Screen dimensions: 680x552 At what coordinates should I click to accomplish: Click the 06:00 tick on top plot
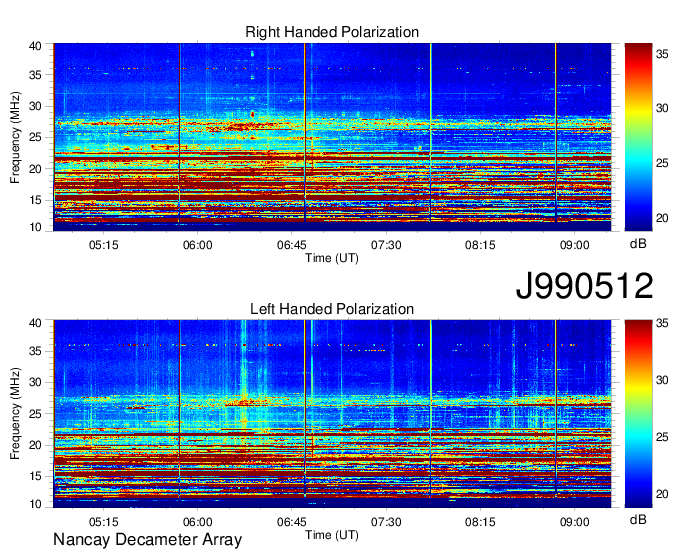point(198,245)
